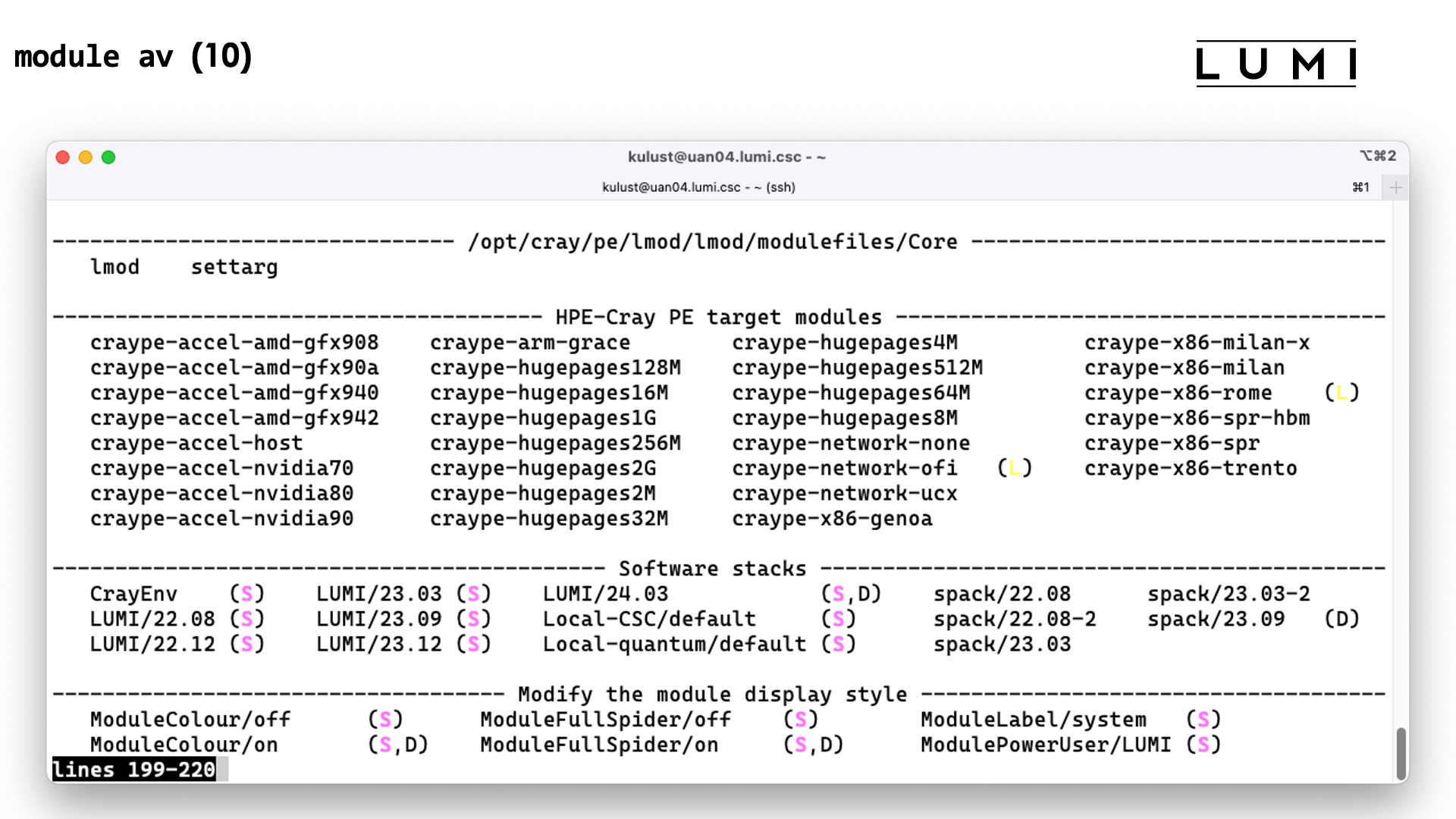Click the 'HPE-Cray PE target modules' header

(719, 317)
